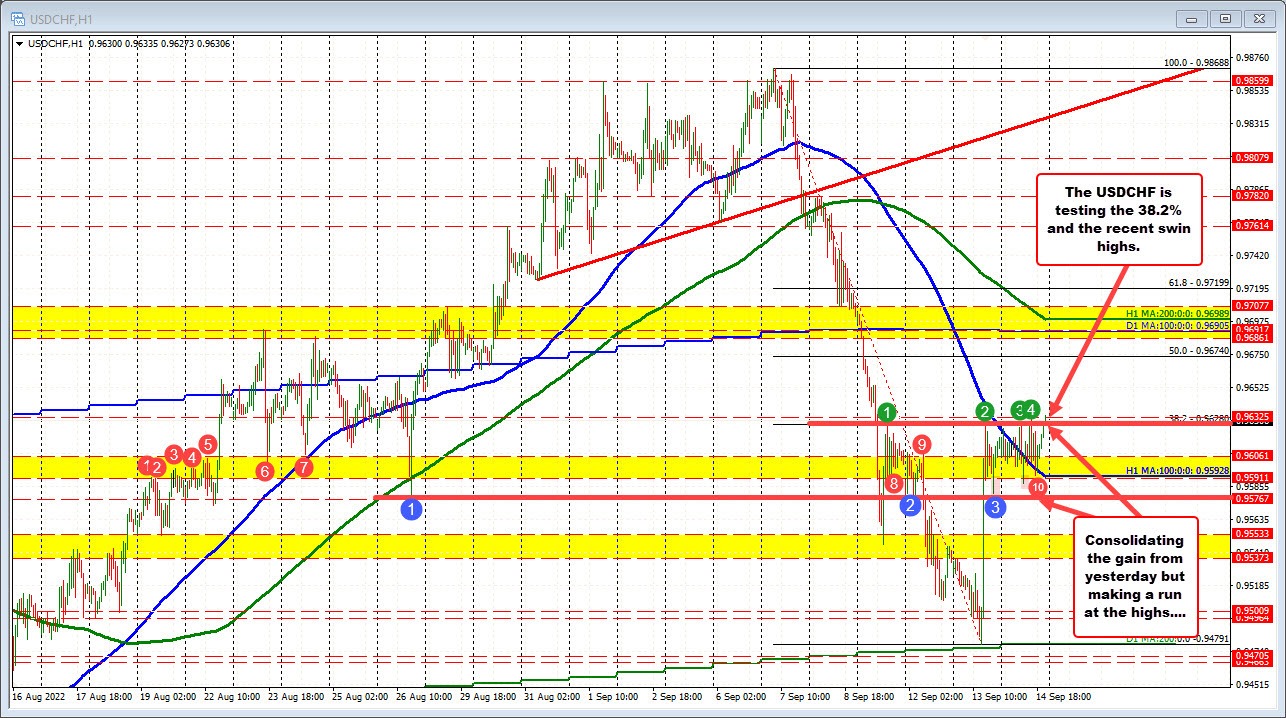The height and width of the screenshot is (718, 1286).
Task: Select red circle marker 10 near the MA label
Action: [1036, 487]
